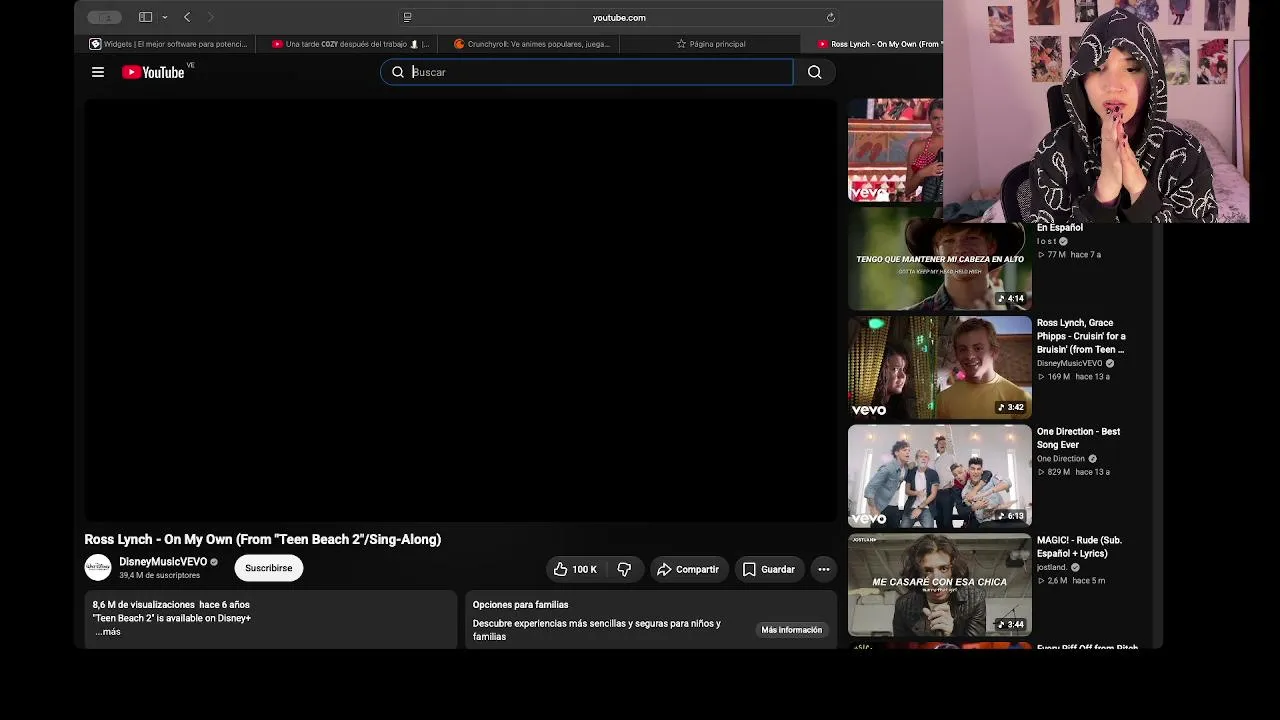This screenshot has height=720, width=1280.
Task: Dislike the video with thumbs-down
Action: [x=624, y=569]
